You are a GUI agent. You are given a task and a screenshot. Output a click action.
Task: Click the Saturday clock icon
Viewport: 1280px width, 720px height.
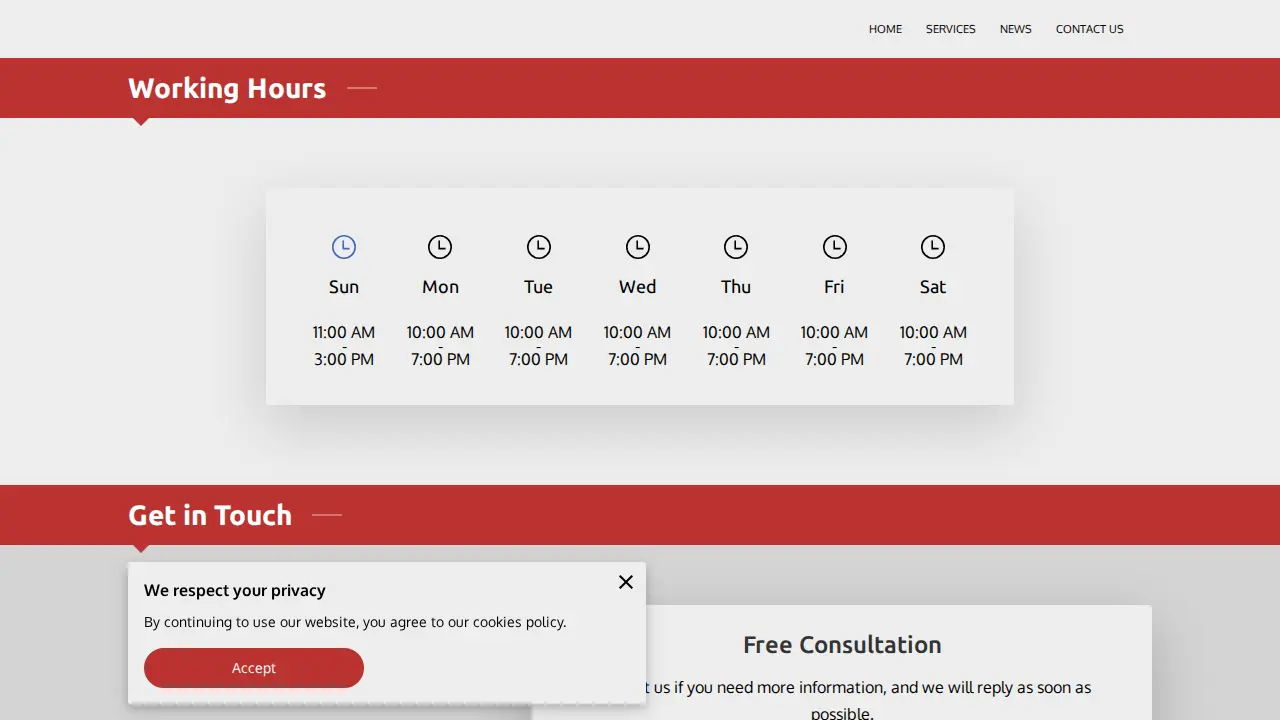(x=933, y=247)
